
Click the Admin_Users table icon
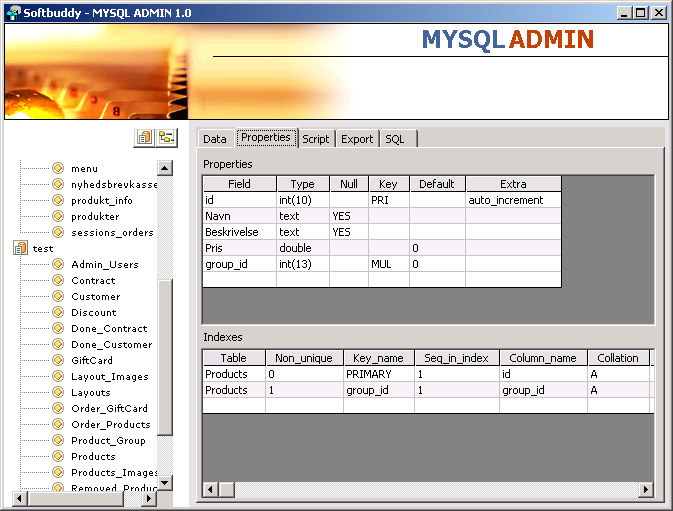(58, 264)
